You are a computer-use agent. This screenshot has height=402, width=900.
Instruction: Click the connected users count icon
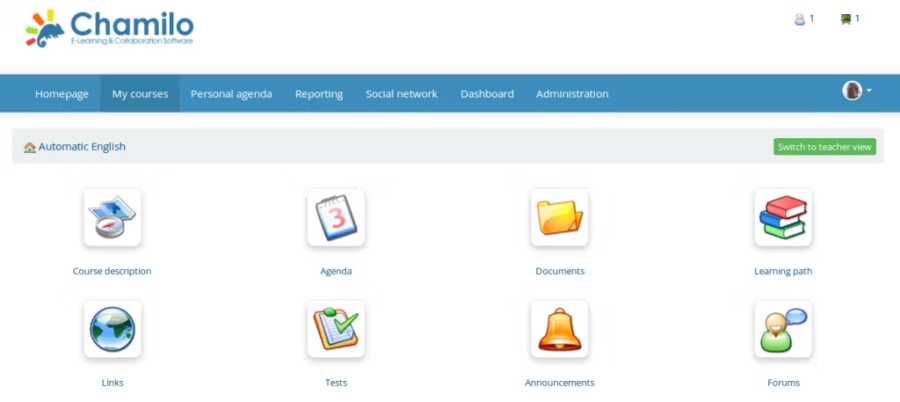tap(800, 19)
